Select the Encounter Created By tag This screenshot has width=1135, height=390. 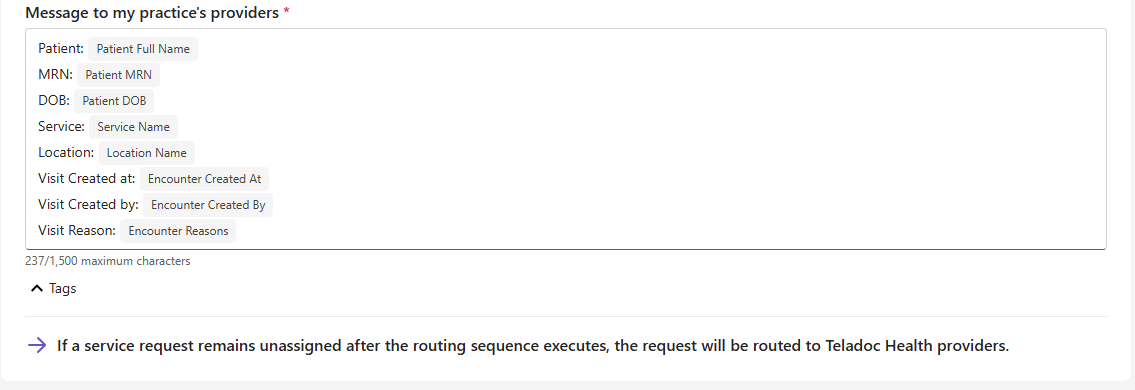point(208,205)
